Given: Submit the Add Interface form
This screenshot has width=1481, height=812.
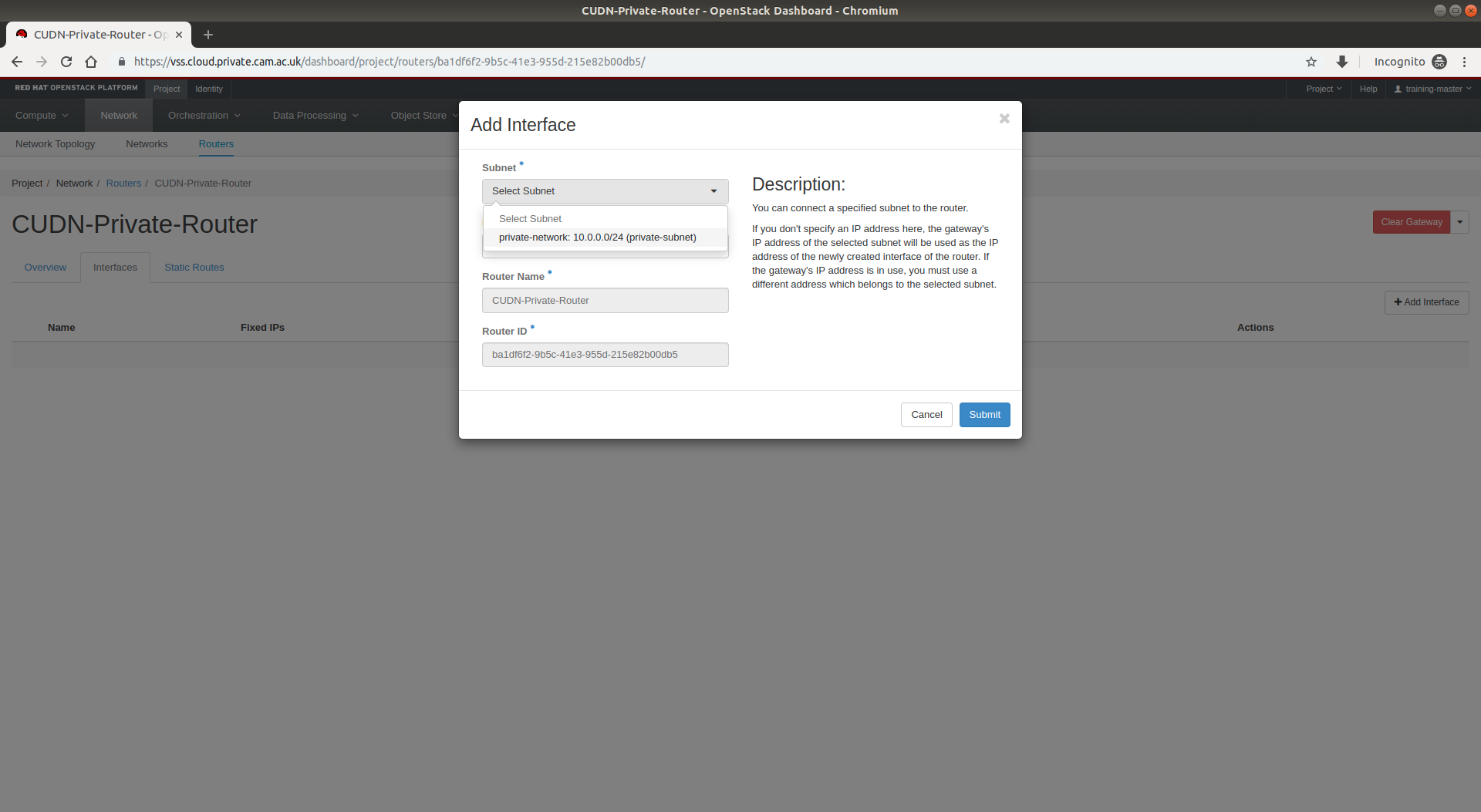Looking at the screenshot, I should coord(984,415).
